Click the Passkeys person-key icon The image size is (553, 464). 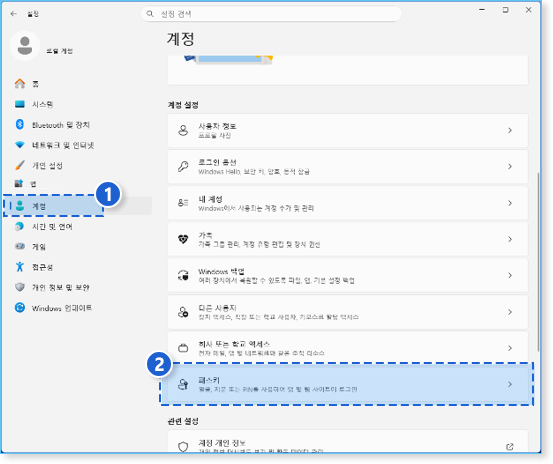coord(183,384)
